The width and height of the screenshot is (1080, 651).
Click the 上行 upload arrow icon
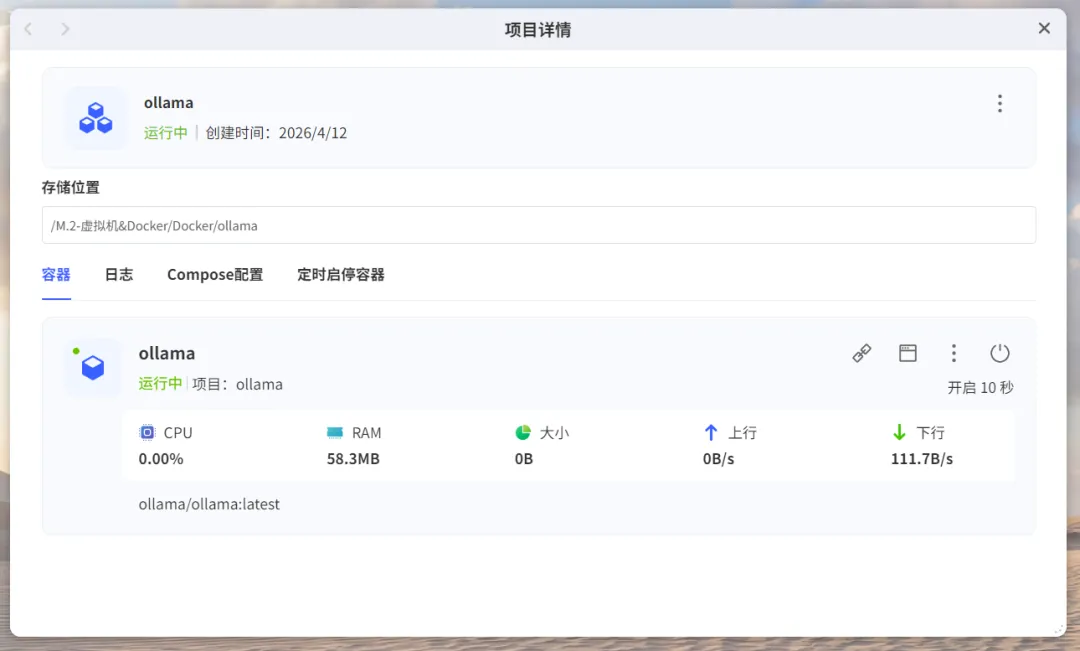[x=711, y=433]
